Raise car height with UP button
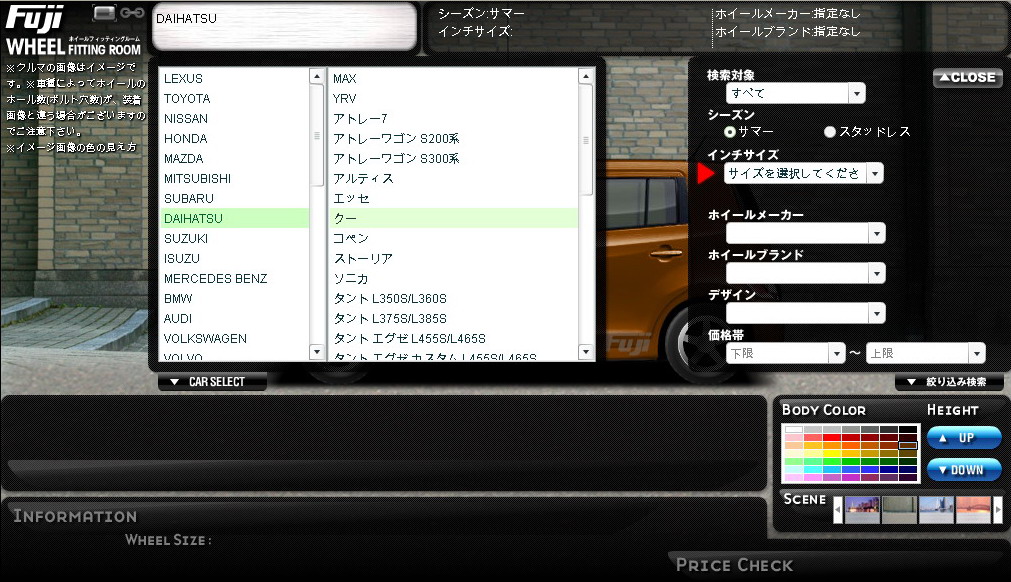Image resolution: width=1011 pixels, height=582 pixels. (x=964, y=438)
